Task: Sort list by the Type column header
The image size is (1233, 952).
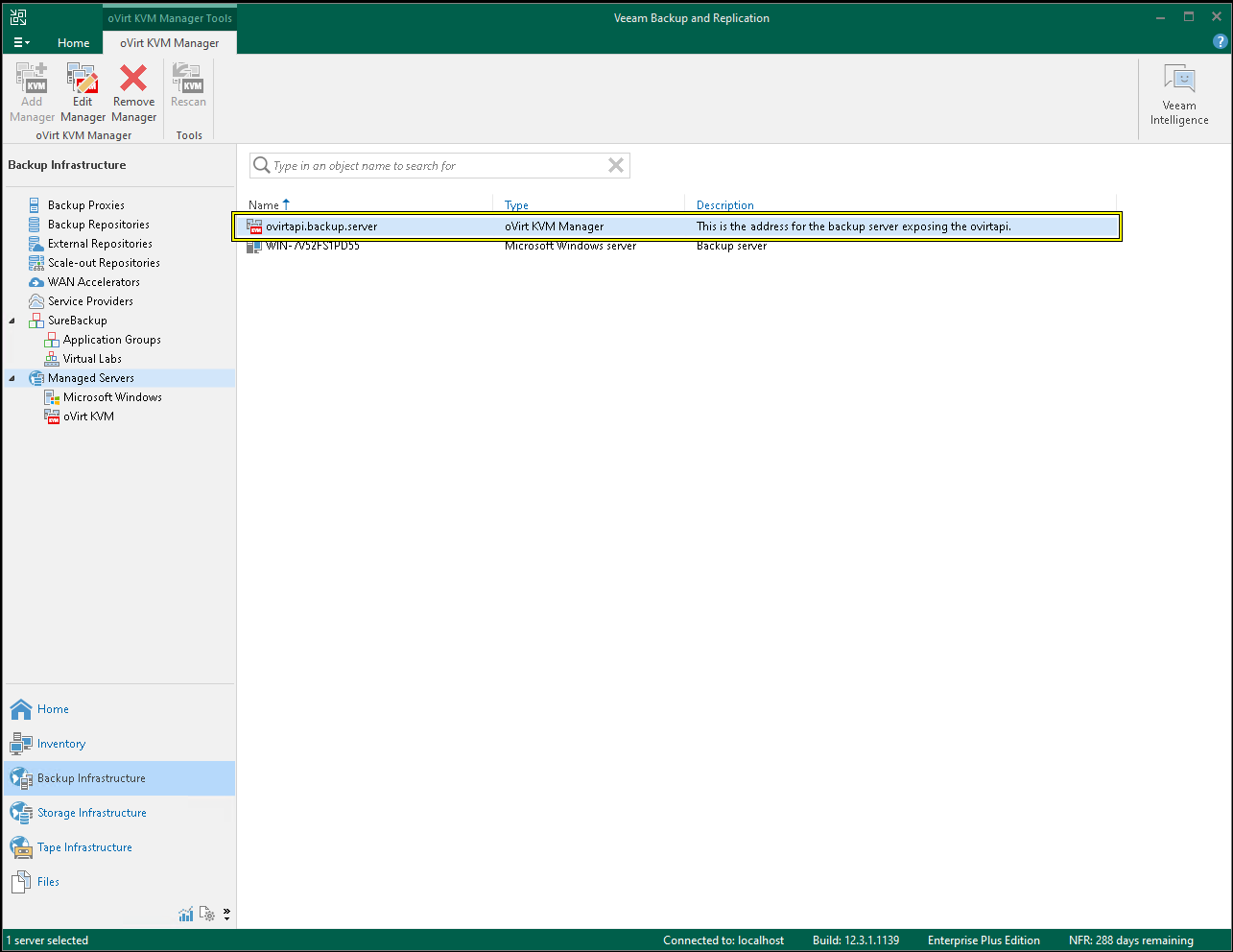Action: coord(516,204)
